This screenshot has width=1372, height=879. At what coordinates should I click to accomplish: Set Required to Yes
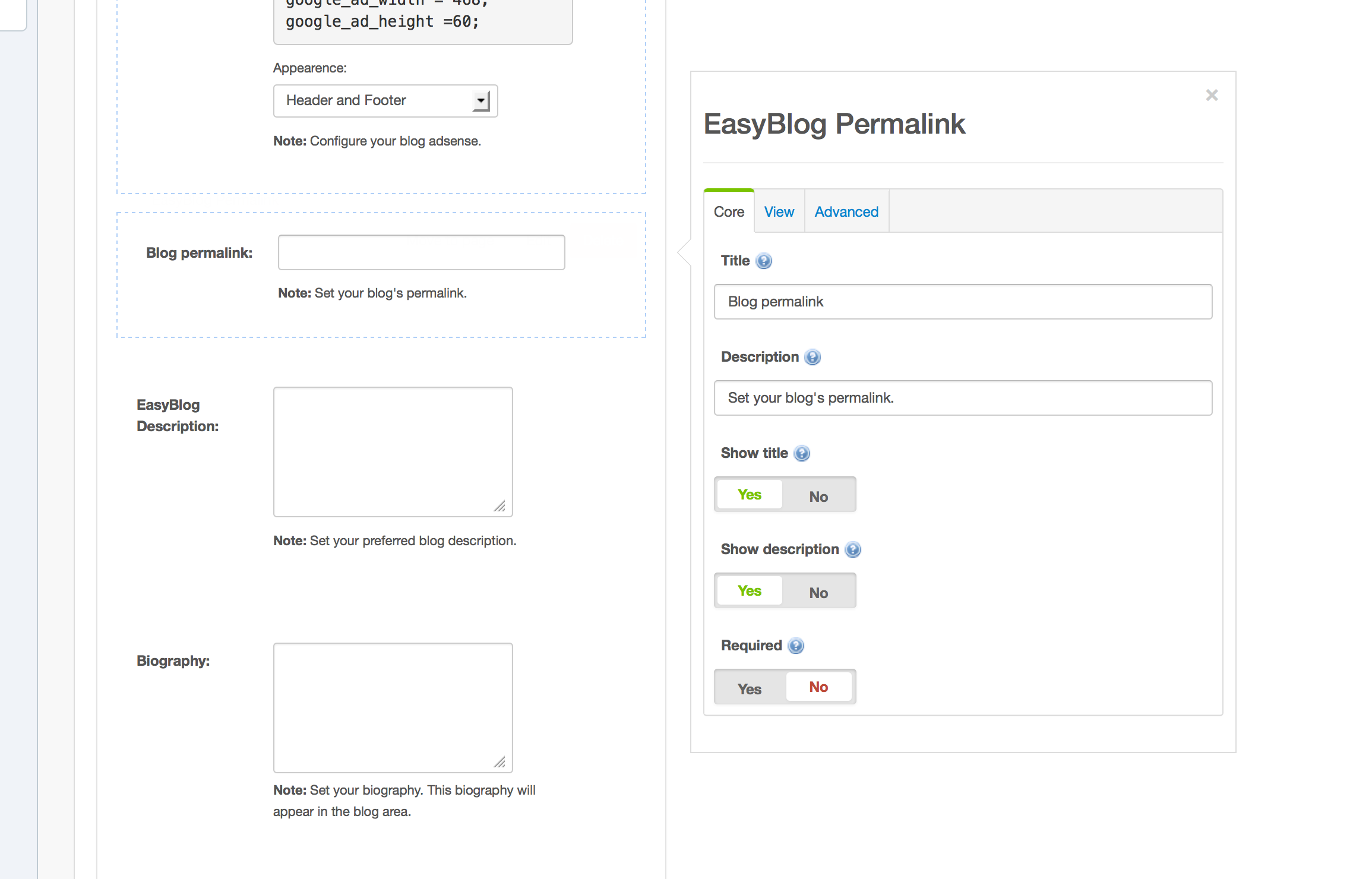point(750,688)
